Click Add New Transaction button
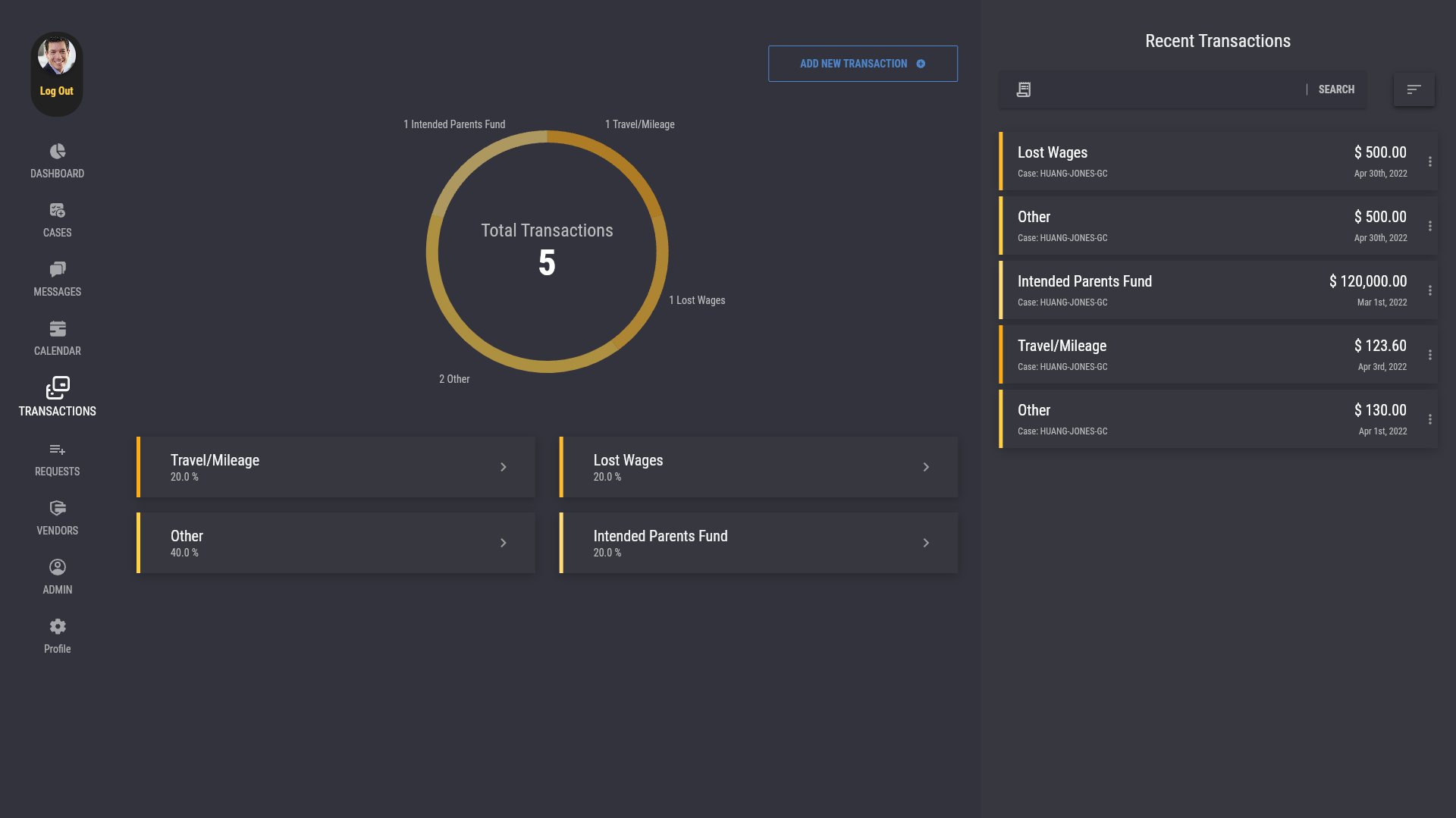 click(x=862, y=64)
